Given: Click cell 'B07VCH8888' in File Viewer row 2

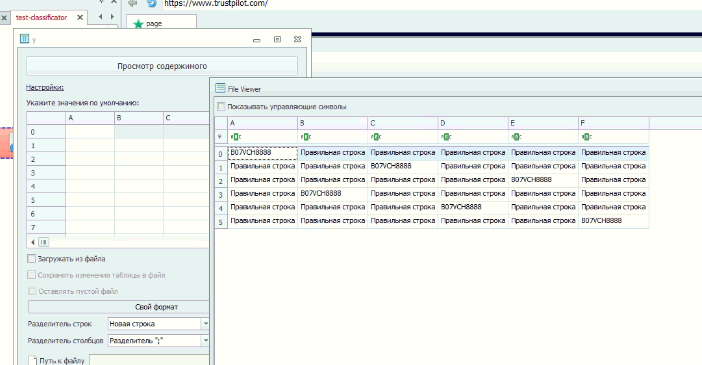Looking at the screenshot, I should tap(544, 180).
